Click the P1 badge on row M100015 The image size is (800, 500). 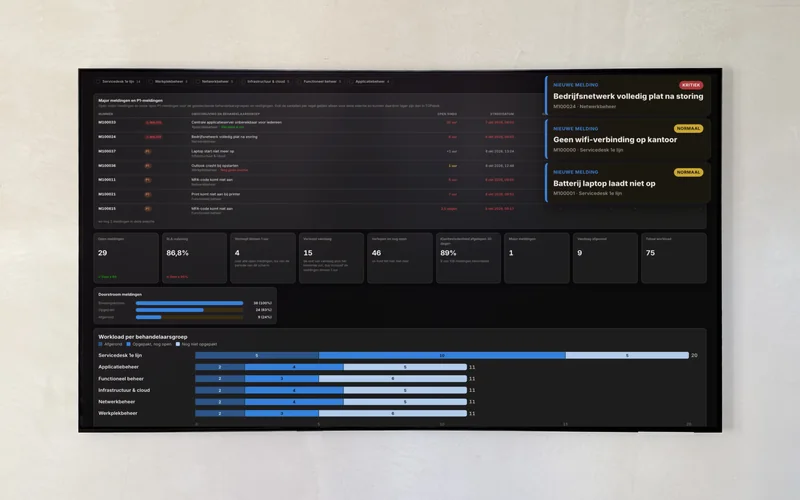pyautogui.click(x=147, y=209)
